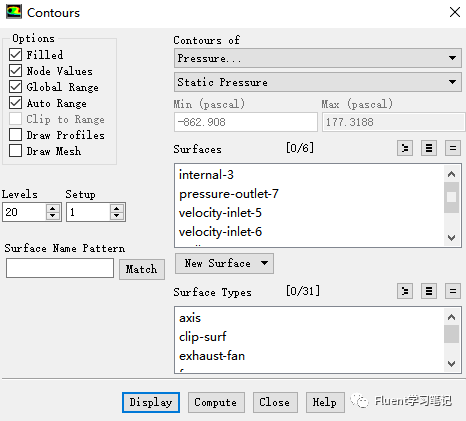Select pressure-outlet-7 in the Surfaces list
This screenshot has height=421, width=466.
coord(229,194)
